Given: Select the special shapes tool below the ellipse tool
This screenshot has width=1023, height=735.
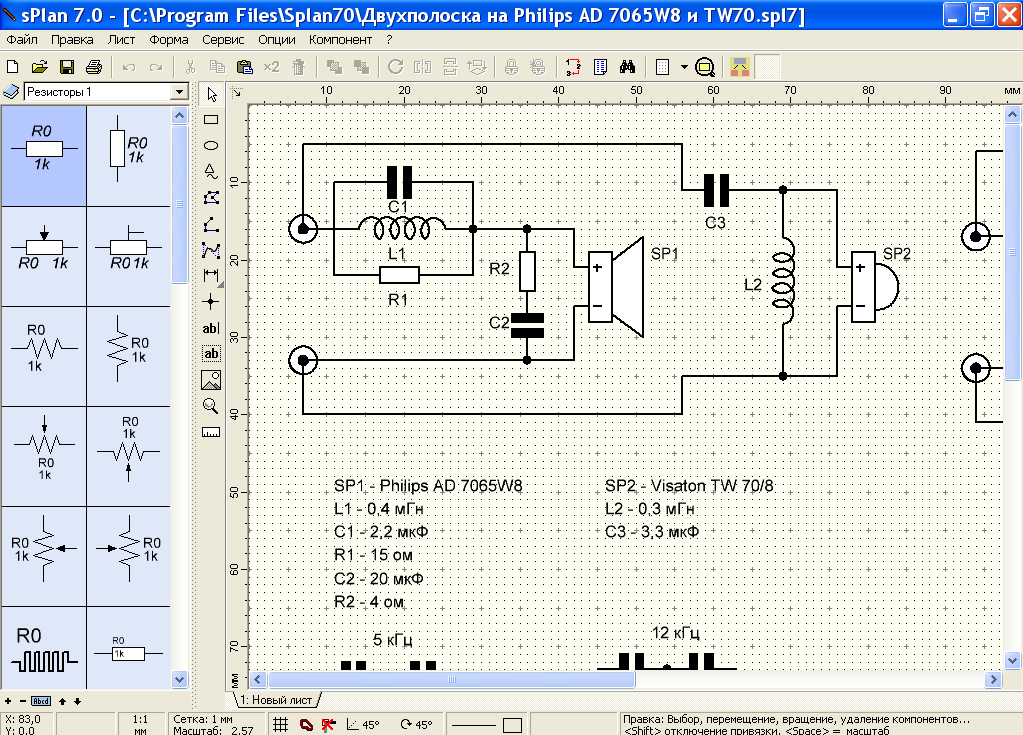Looking at the screenshot, I should [x=211, y=172].
